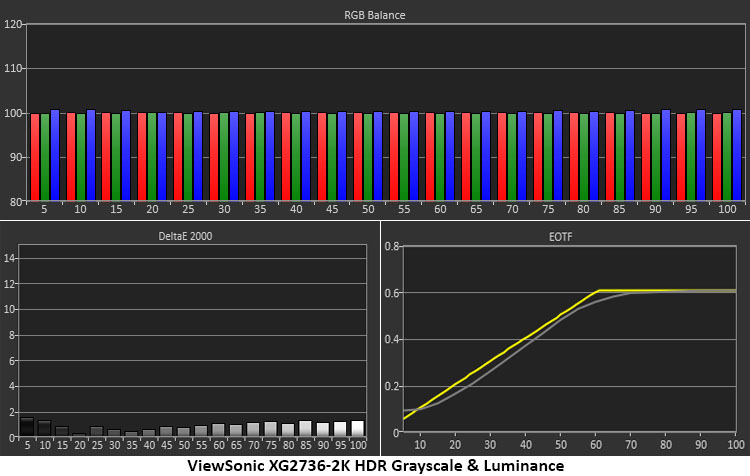Click the DeltaE bar at 100

click(357, 429)
